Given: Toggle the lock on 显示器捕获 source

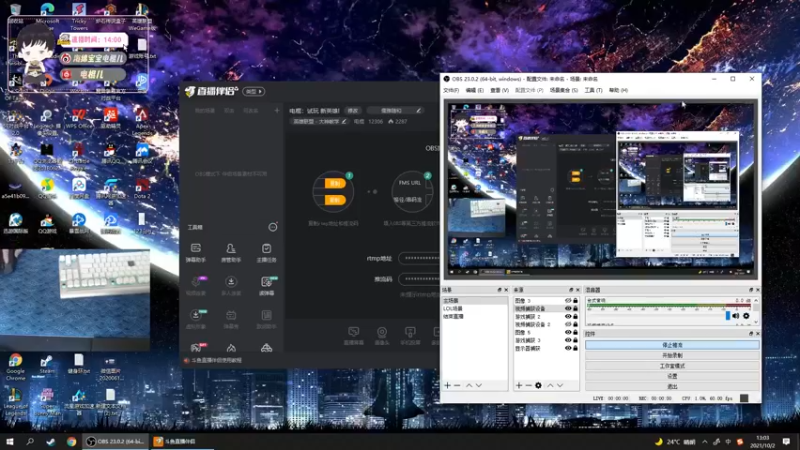Looking at the screenshot, I should click(x=576, y=348).
